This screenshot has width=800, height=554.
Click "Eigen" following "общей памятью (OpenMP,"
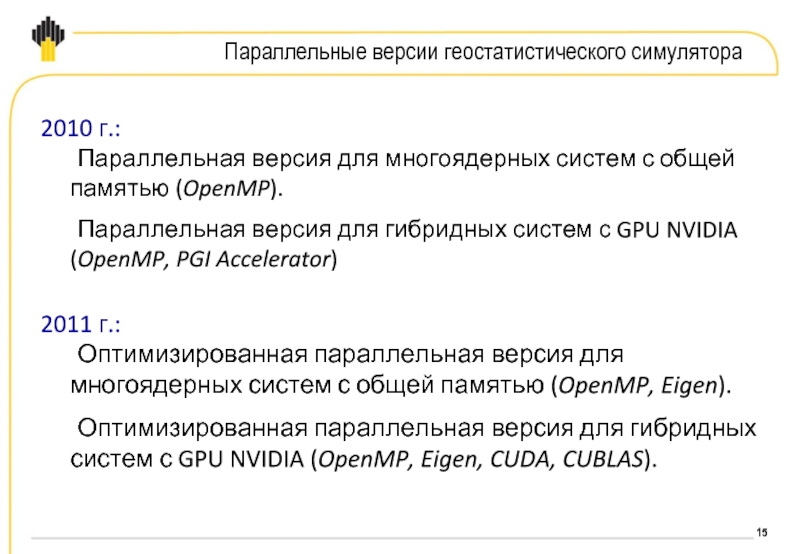point(689,386)
